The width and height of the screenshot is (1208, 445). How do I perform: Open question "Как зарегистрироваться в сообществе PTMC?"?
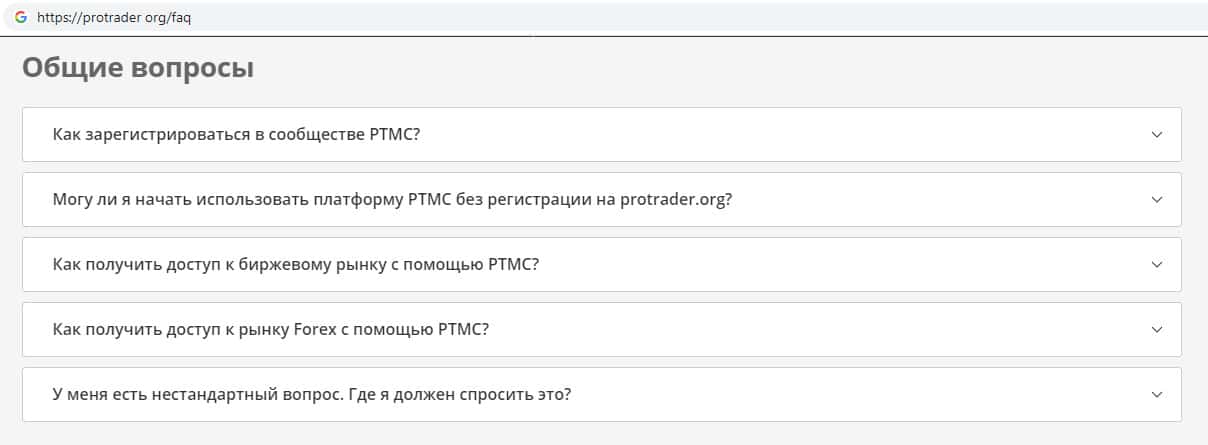(x=236, y=134)
